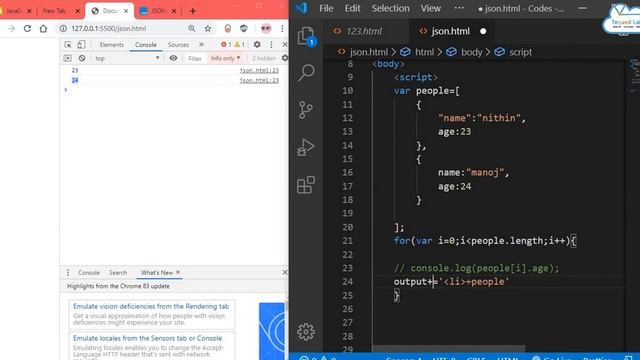
Task: Click html in the breadcrumb path
Action: click(424, 52)
